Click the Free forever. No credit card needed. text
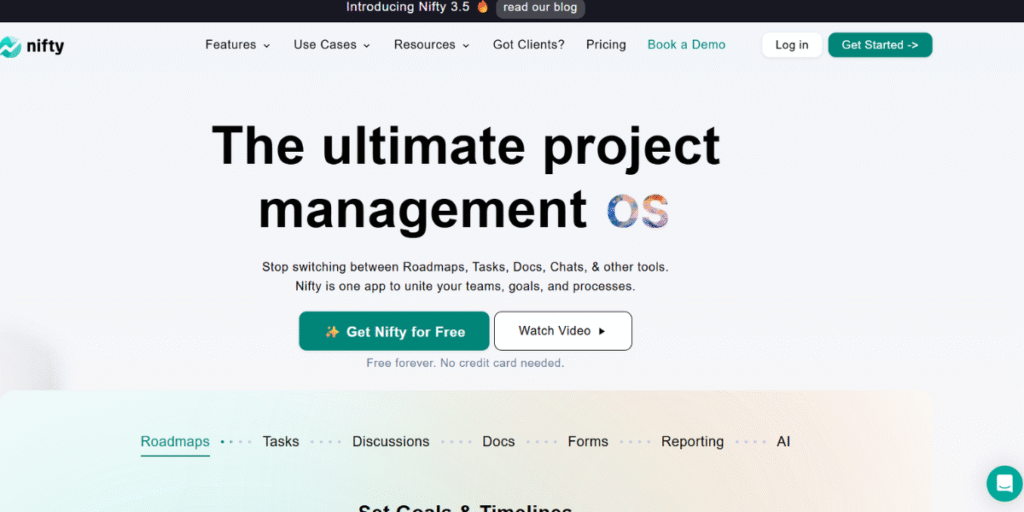 pyautogui.click(x=465, y=363)
